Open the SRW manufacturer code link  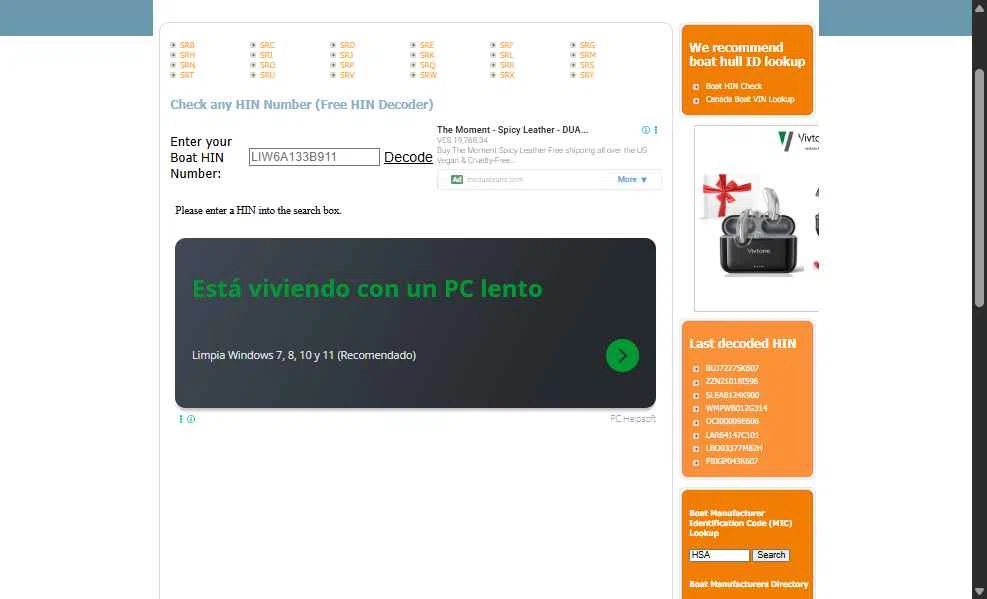click(x=428, y=75)
